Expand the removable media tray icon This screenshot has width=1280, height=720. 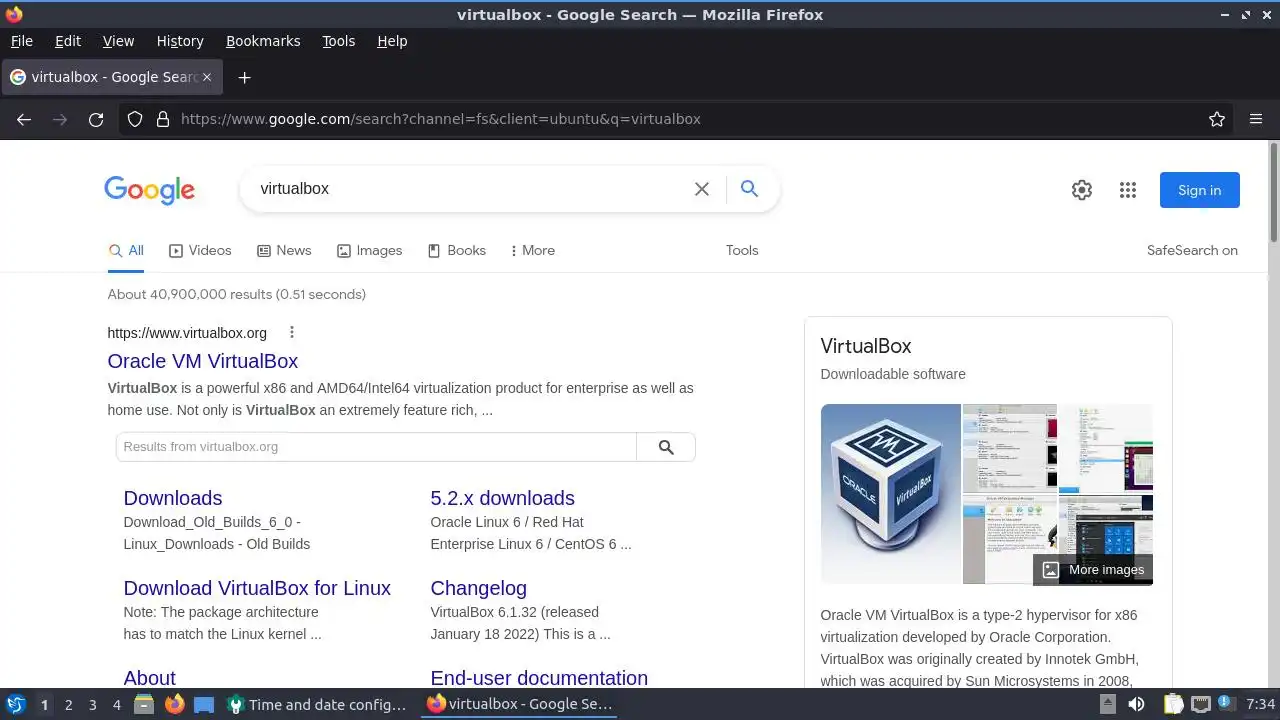pos(1107,705)
